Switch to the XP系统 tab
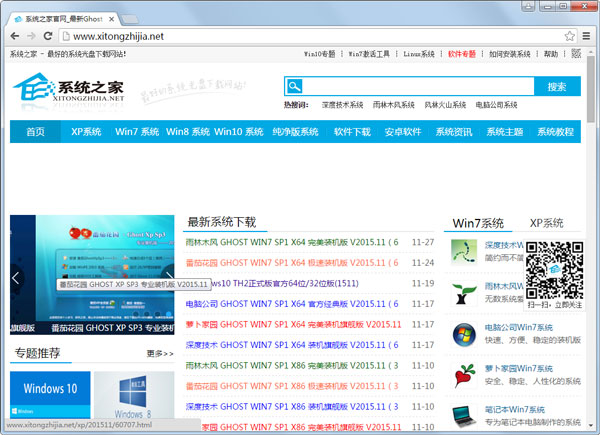The image size is (600, 435). coord(546,223)
